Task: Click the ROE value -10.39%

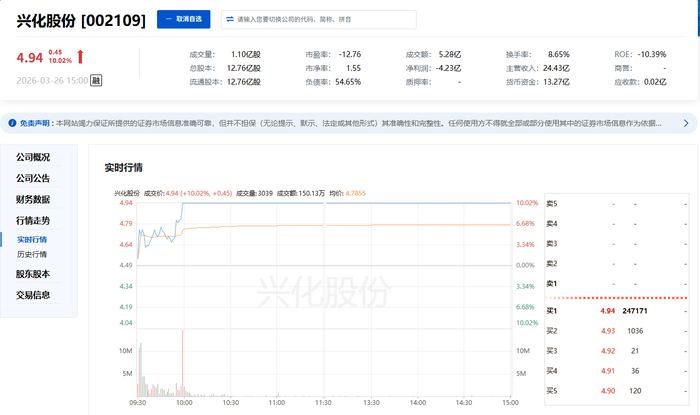Action: pyautogui.click(x=652, y=54)
